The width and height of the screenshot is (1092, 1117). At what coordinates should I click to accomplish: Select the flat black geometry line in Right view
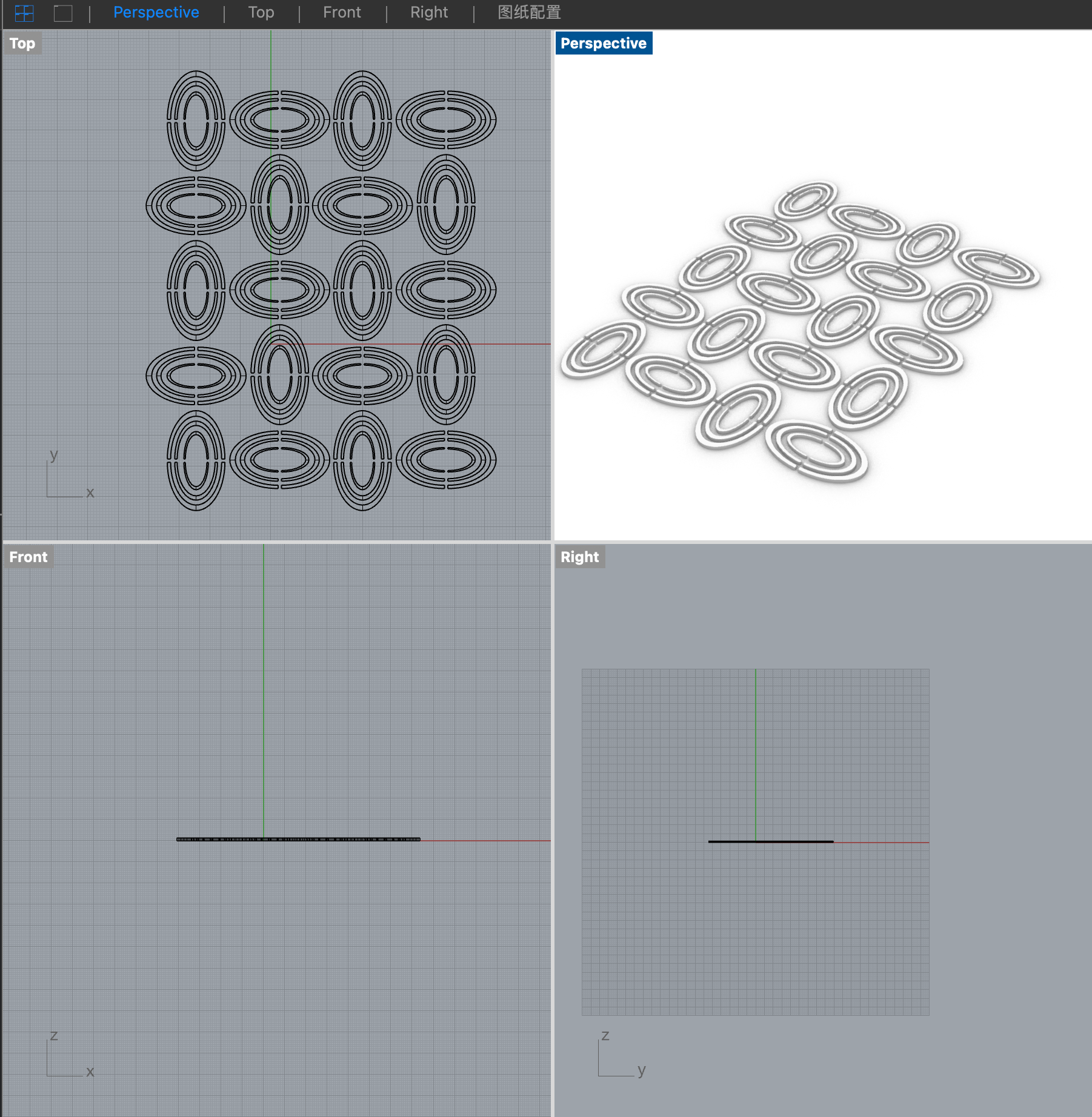point(771,841)
